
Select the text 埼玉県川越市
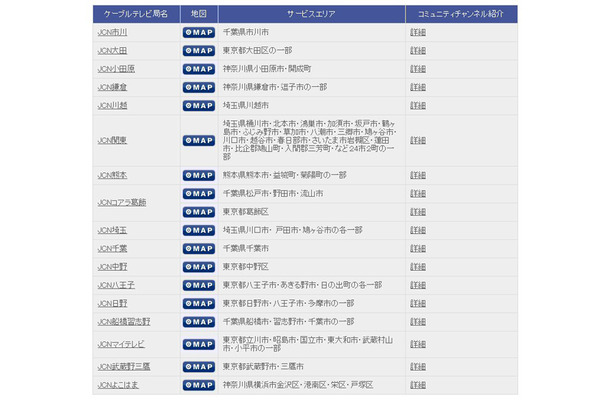pyautogui.click(x=245, y=105)
